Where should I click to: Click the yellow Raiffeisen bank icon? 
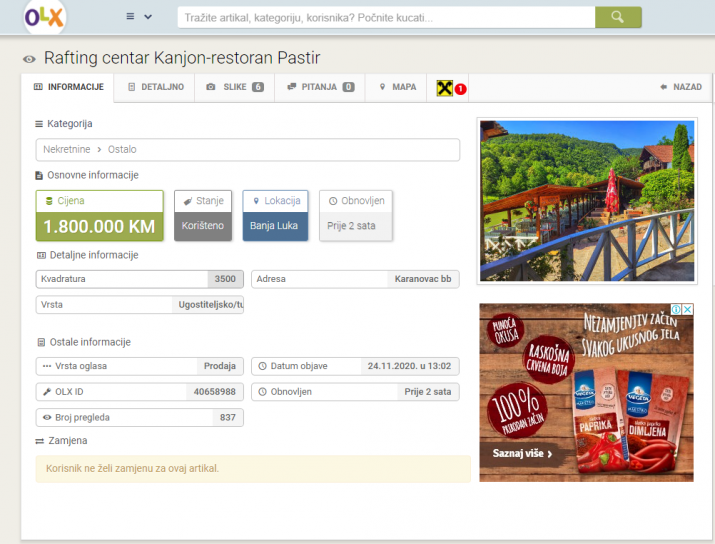click(x=445, y=89)
